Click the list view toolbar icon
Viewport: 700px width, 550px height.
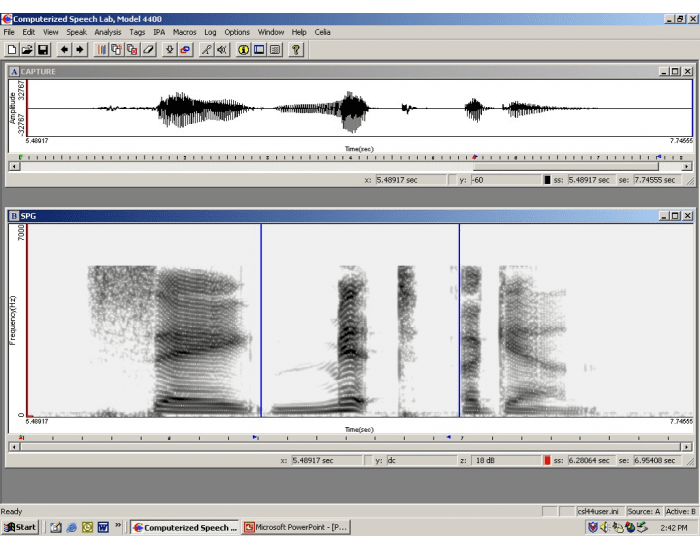click(x=275, y=50)
